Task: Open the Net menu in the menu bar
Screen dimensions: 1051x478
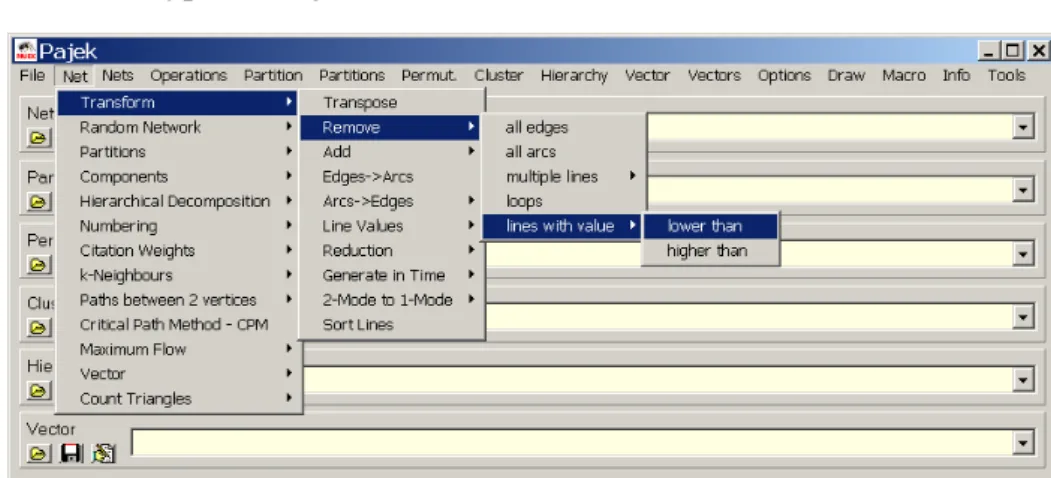Action: click(x=75, y=76)
